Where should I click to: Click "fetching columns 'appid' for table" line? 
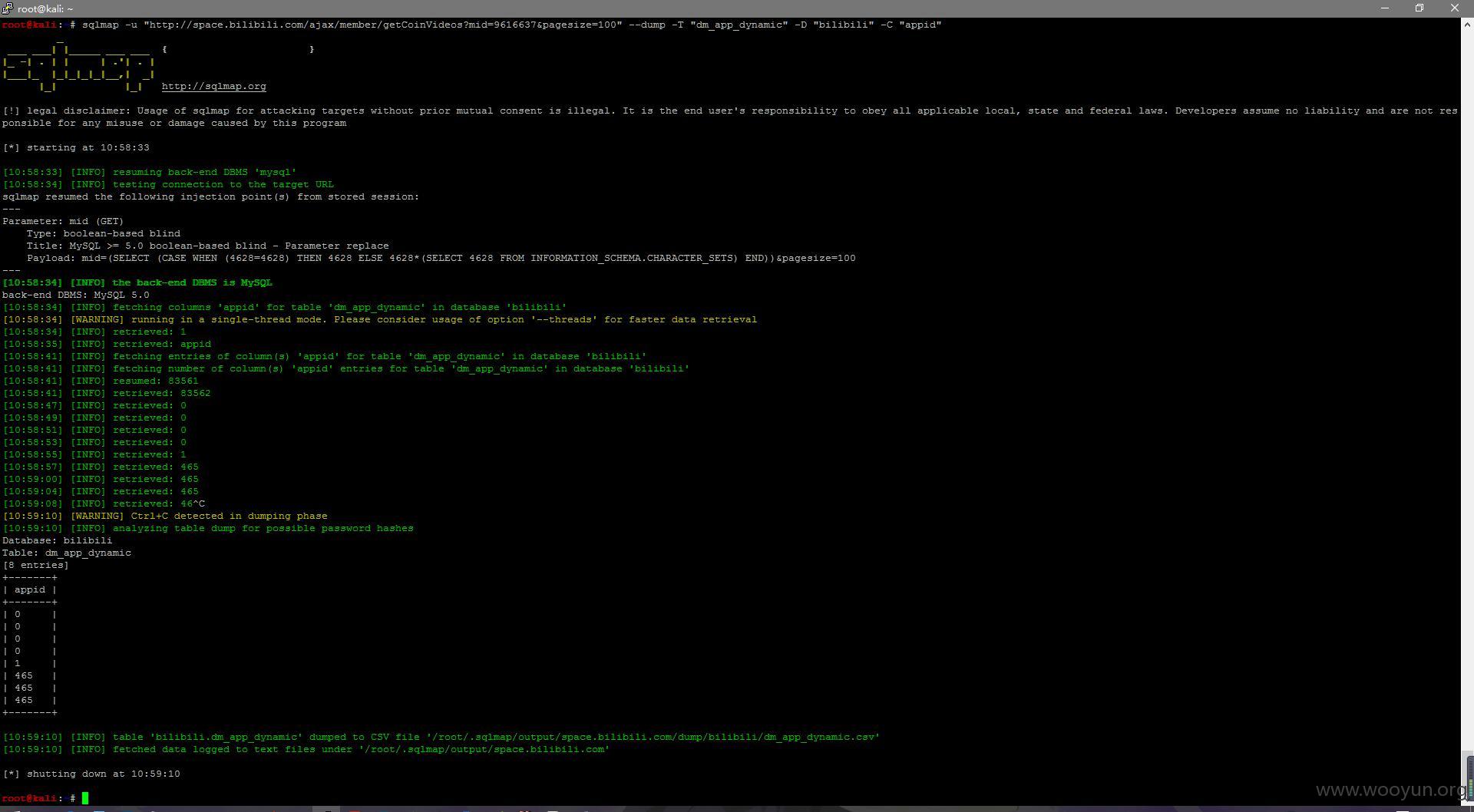pyautogui.click(x=284, y=307)
